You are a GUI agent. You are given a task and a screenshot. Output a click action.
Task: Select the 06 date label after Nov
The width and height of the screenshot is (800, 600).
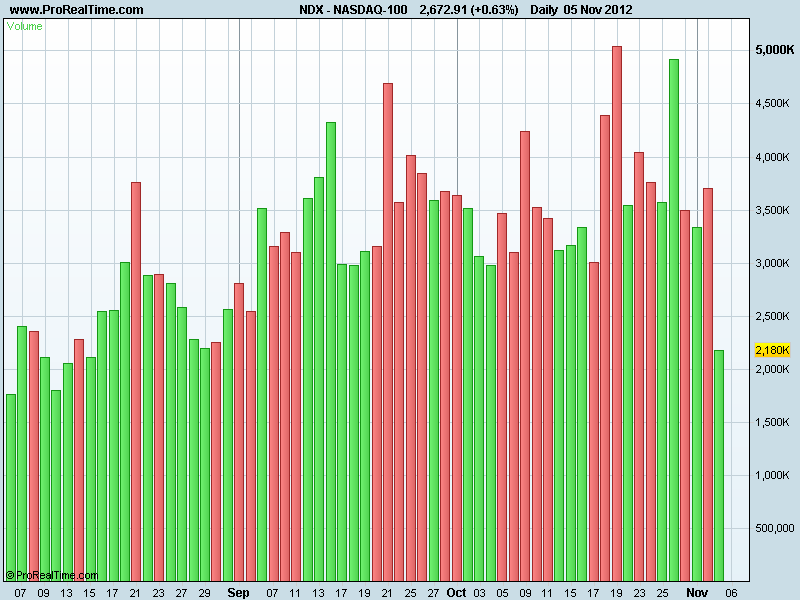[731, 593]
